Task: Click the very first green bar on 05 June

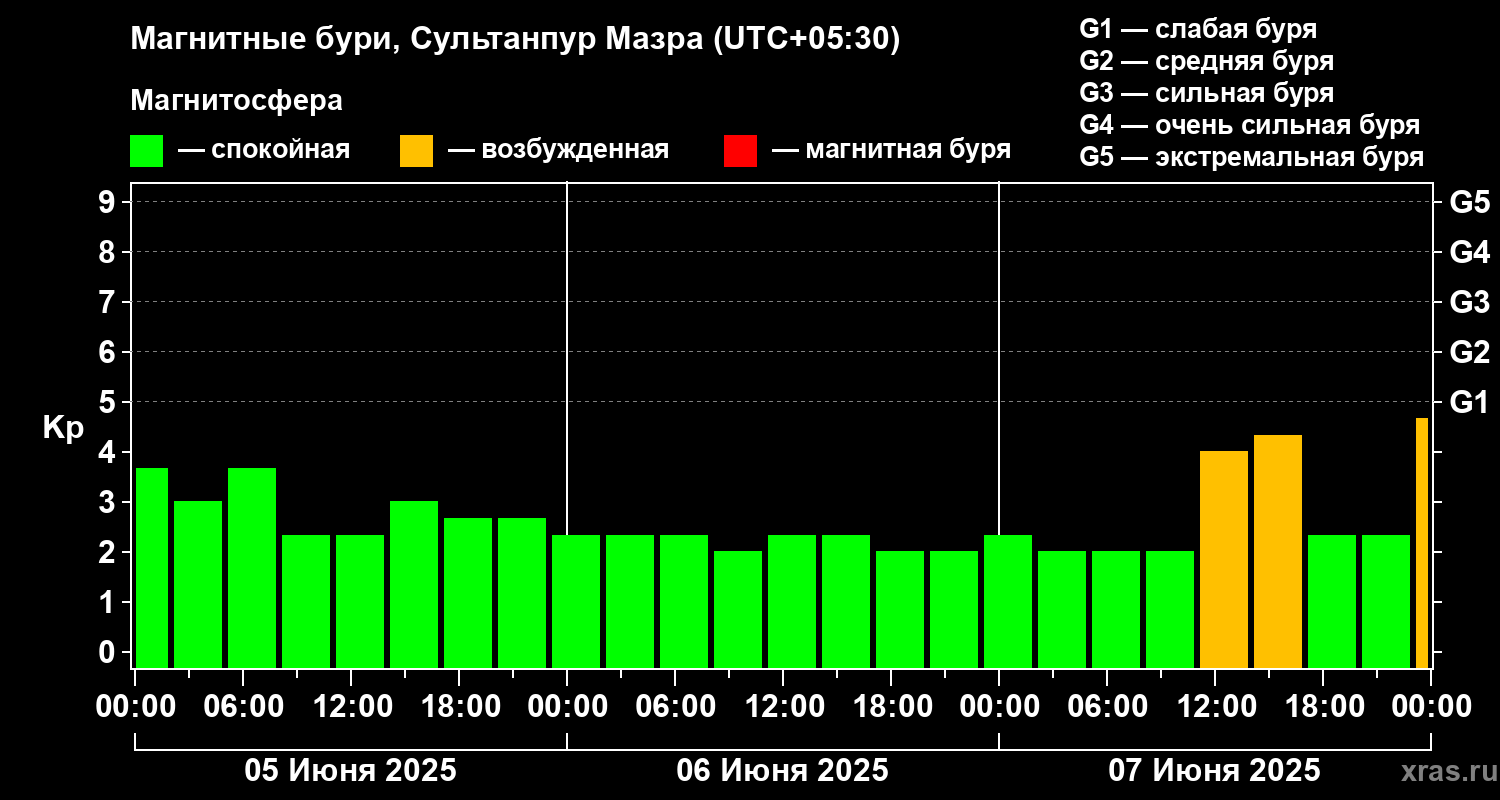Action: pyautogui.click(x=152, y=568)
